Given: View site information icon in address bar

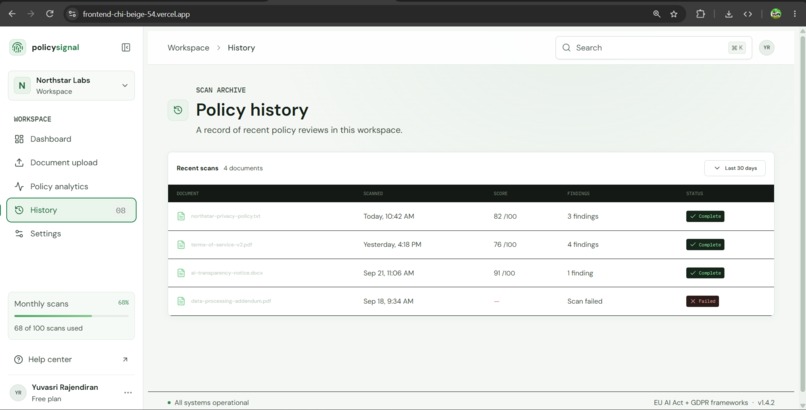Looking at the screenshot, I should 72,14.
